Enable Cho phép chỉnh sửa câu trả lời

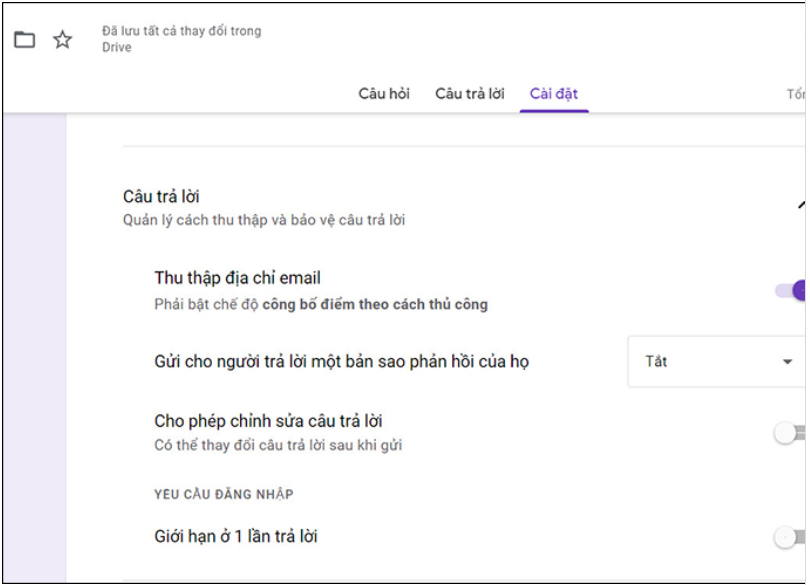pos(789,433)
